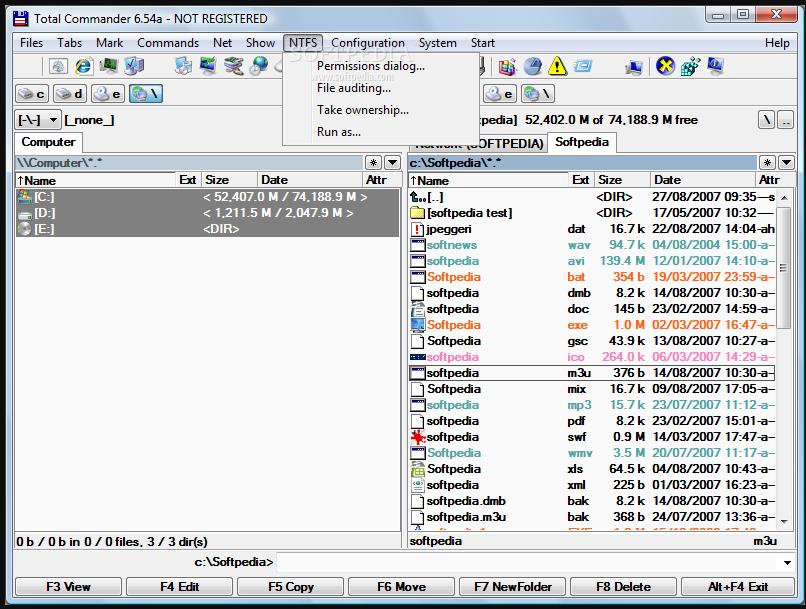The width and height of the screenshot is (806, 609).
Task: Open the Configuration menu
Action: [x=368, y=43]
